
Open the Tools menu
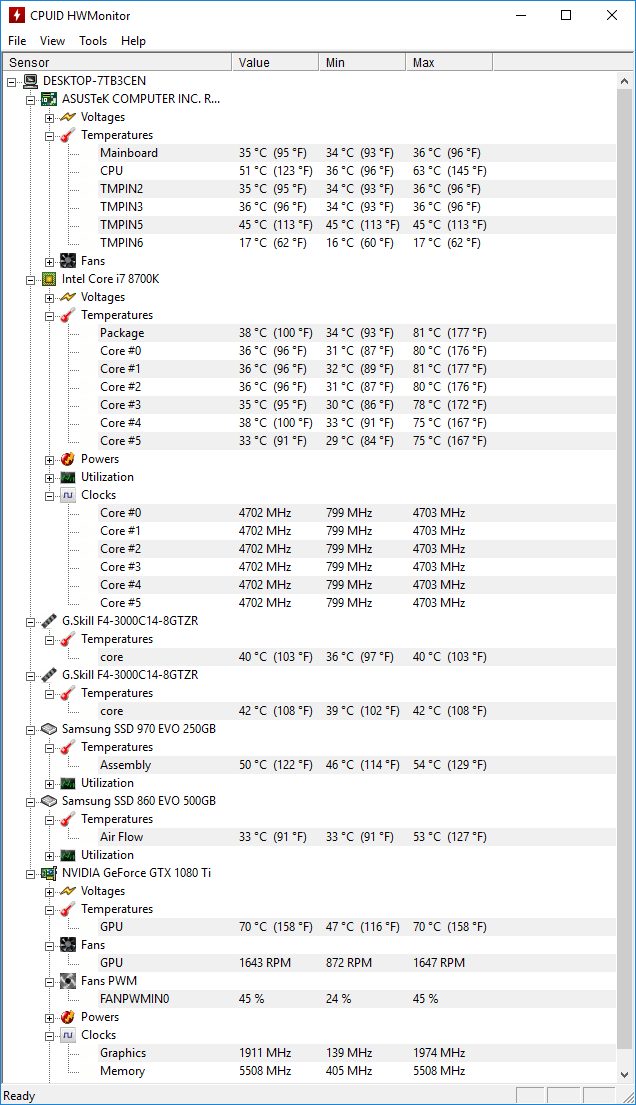pos(93,41)
